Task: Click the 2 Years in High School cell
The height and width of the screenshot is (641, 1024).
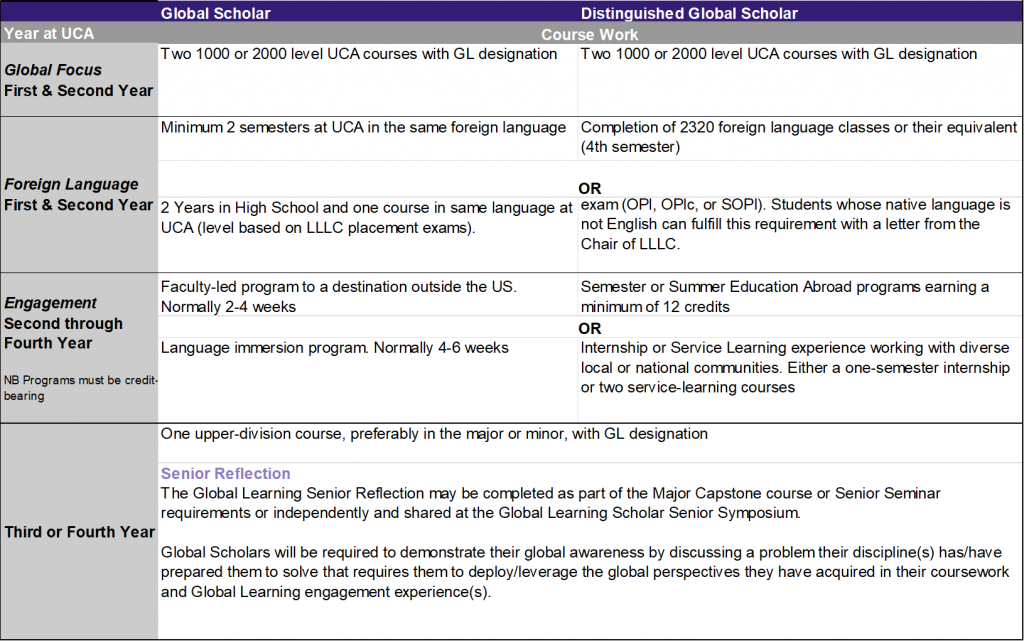Action: pyautogui.click(x=364, y=217)
